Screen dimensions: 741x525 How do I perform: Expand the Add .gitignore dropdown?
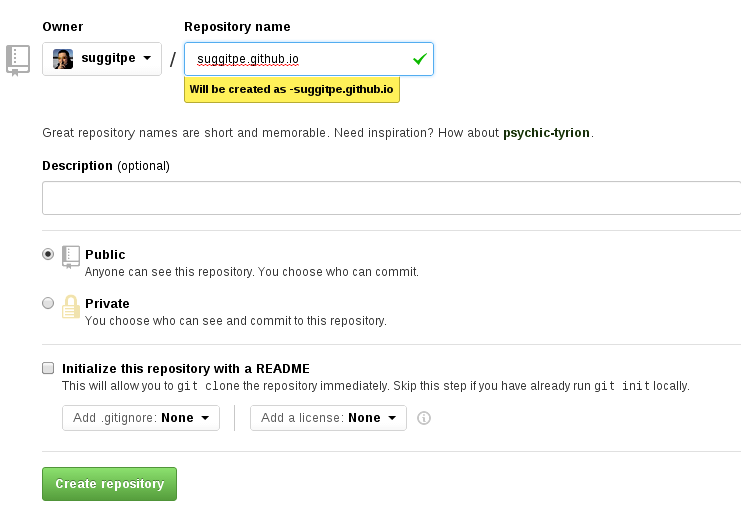(141, 418)
